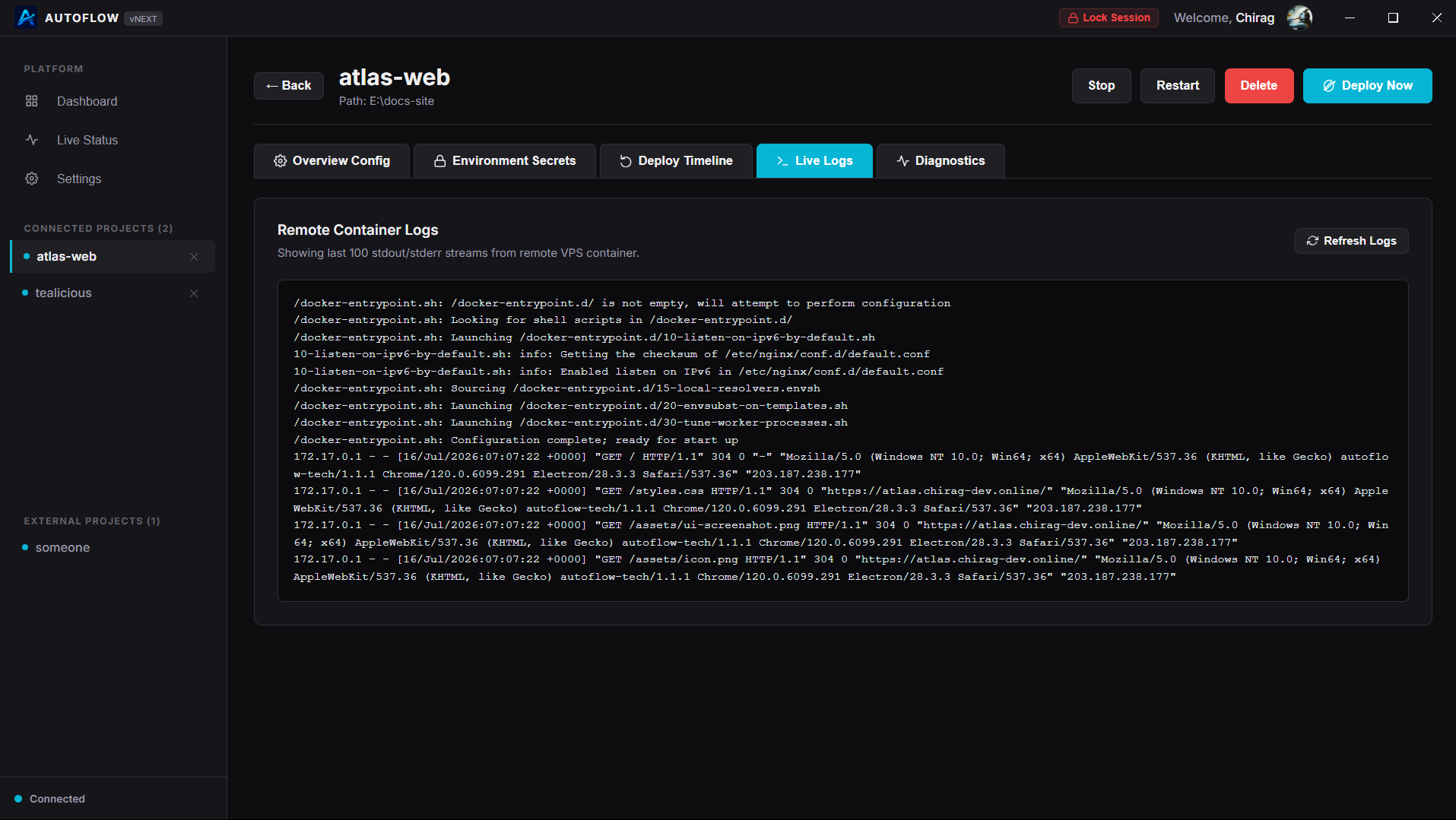Click the '15-local-resolvers.envsh' log line
Screen dimensions: 1456x820
tap(557, 388)
